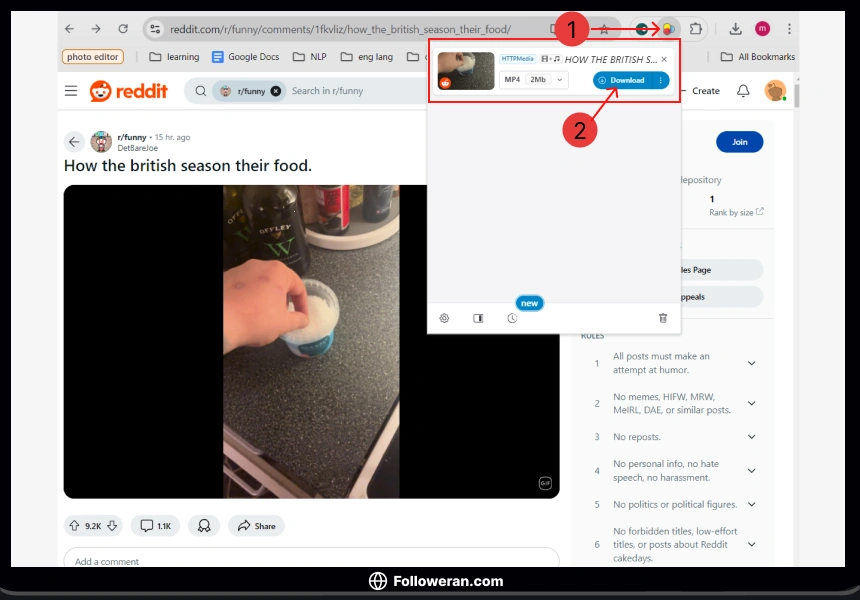This screenshot has width=860, height=600.
Task: Upvote the British seasoning post
Action: click(74, 525)
